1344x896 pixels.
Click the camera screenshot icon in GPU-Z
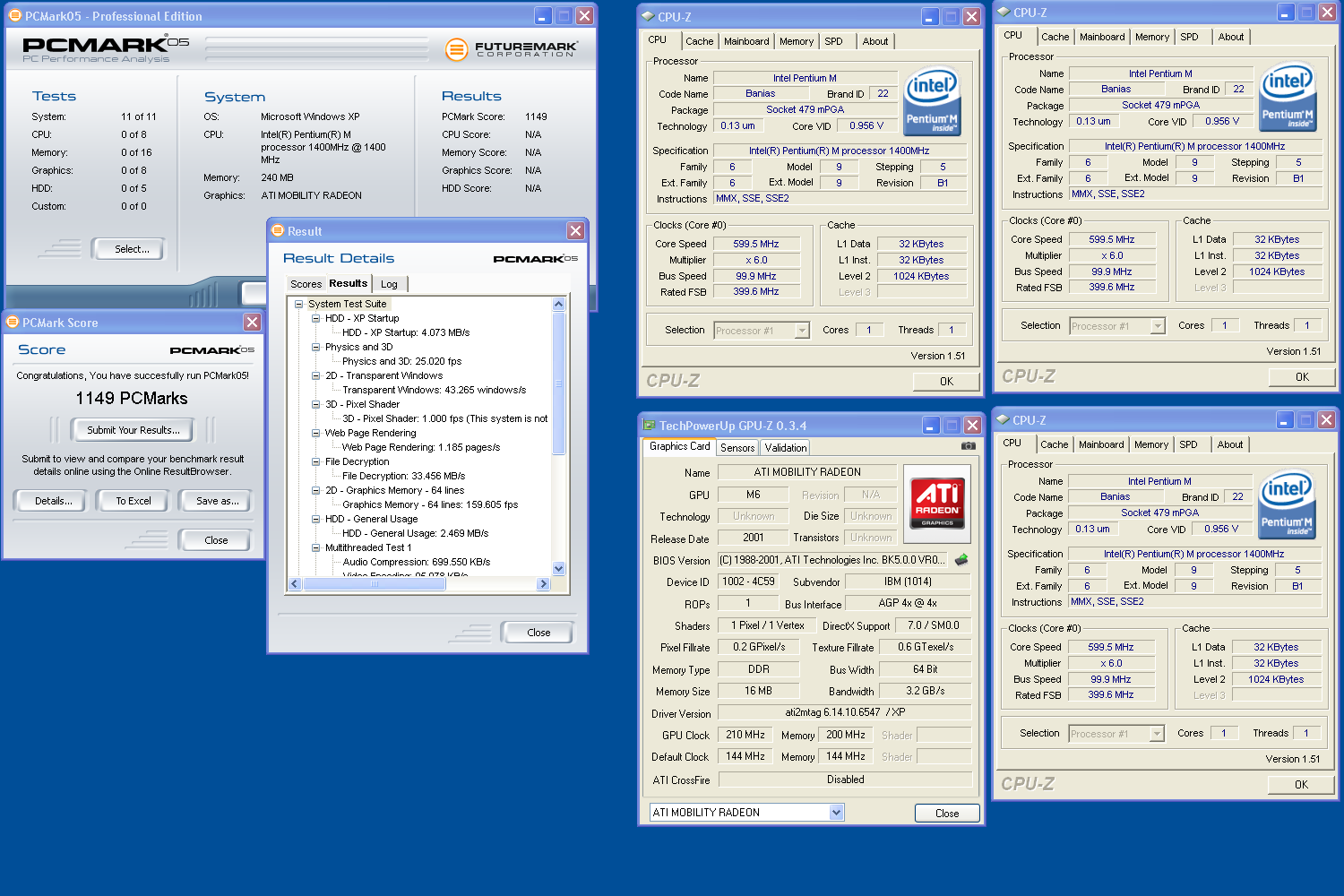pyautogui.click(x=968, y=445)
